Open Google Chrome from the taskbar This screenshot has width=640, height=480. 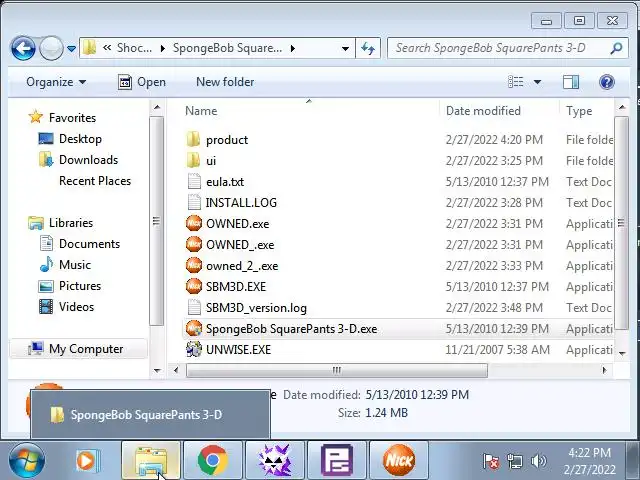[x=213, y=460]
